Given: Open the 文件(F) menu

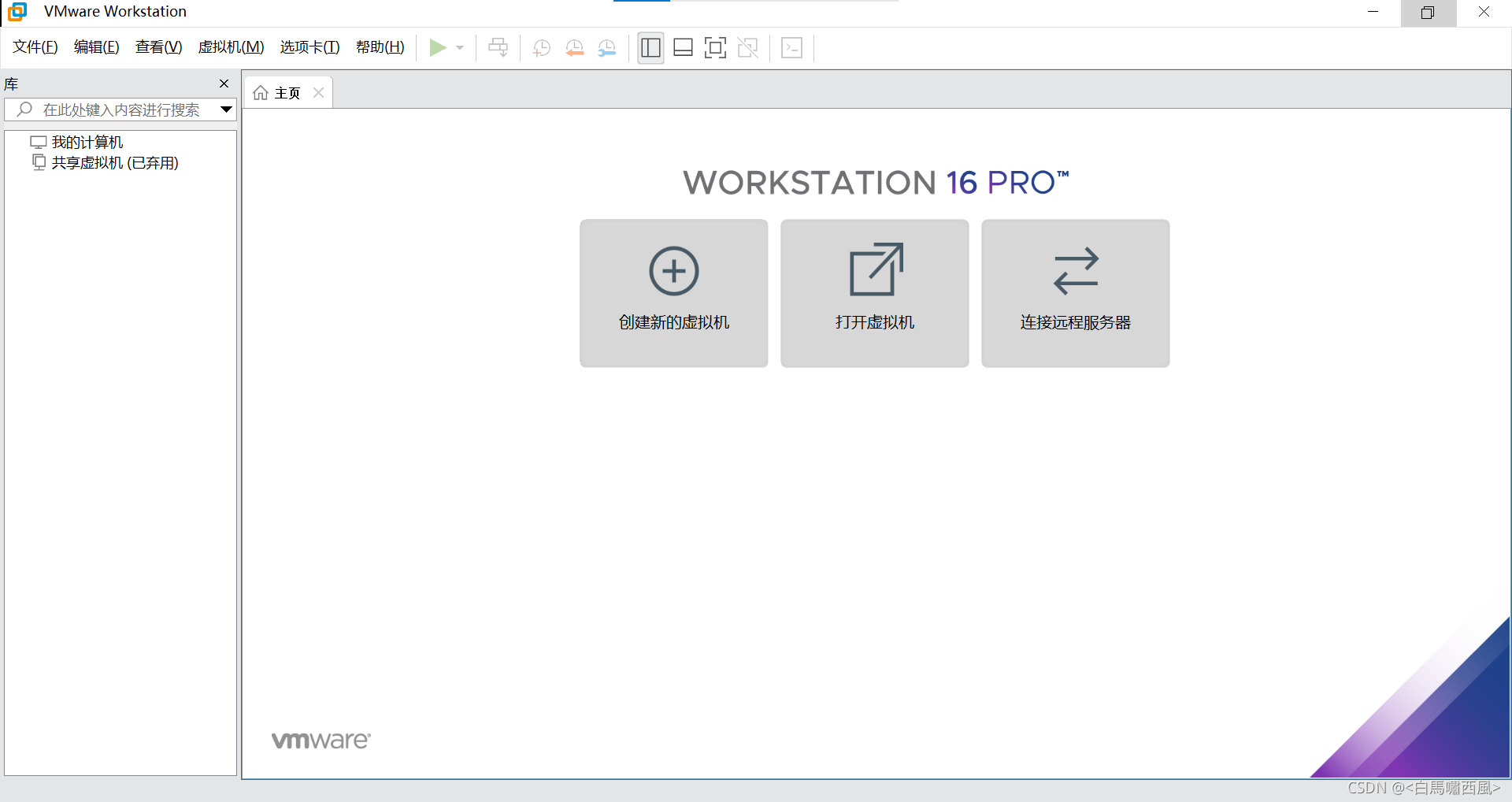Looking at the screenshot, I should pyautogui.click(x=35, y=47).
